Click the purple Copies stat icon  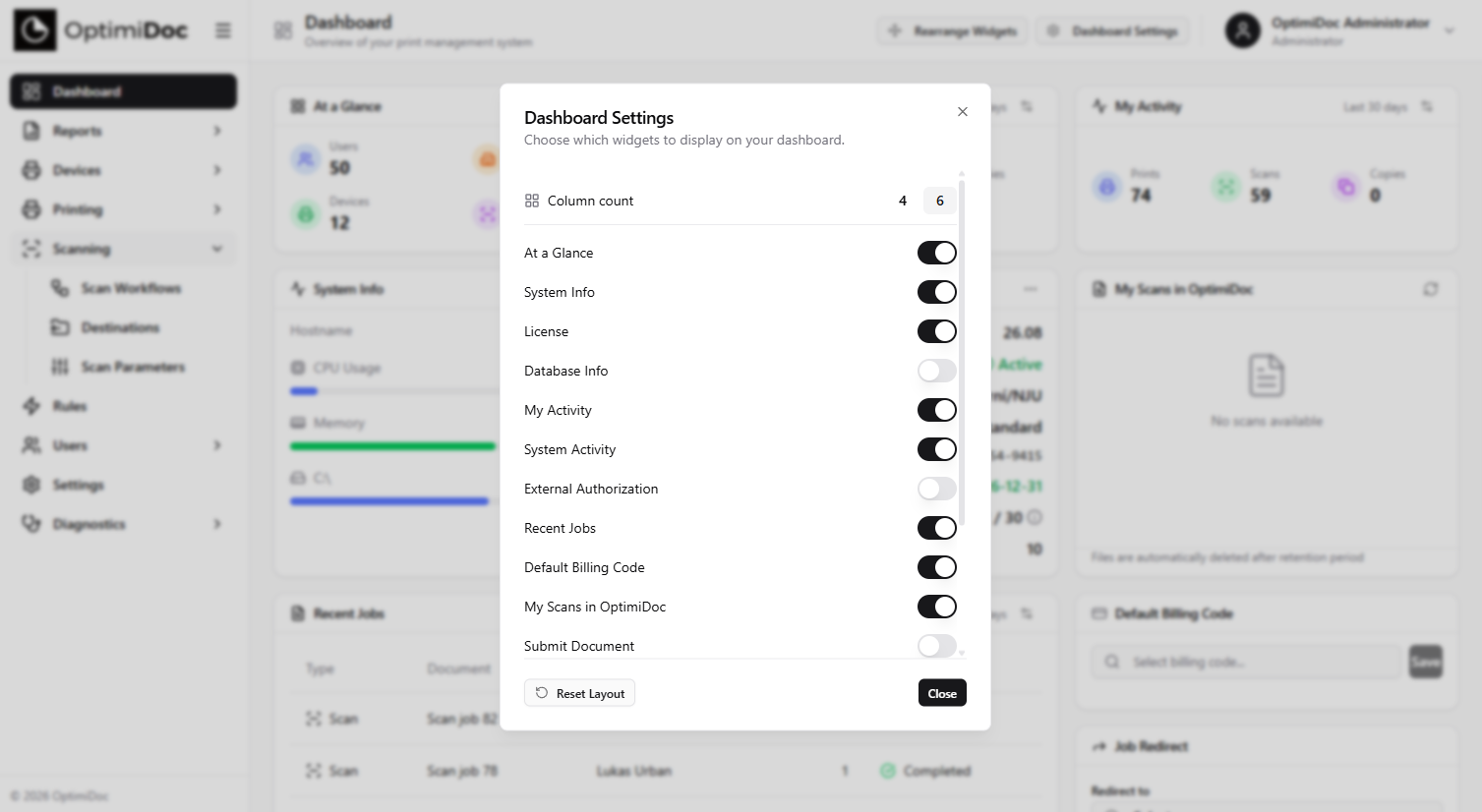pyautogui.click(x=1346, y=186)
